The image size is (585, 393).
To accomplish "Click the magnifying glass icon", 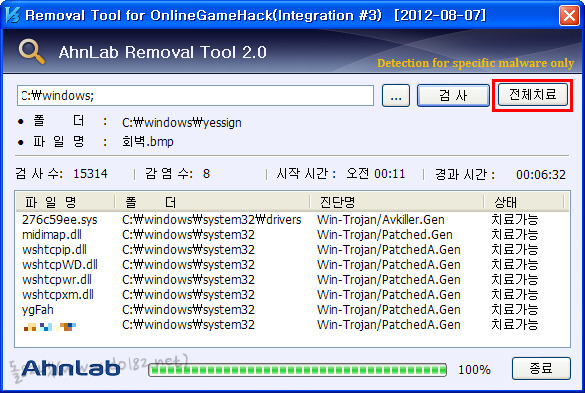I will tap(32, 52).
